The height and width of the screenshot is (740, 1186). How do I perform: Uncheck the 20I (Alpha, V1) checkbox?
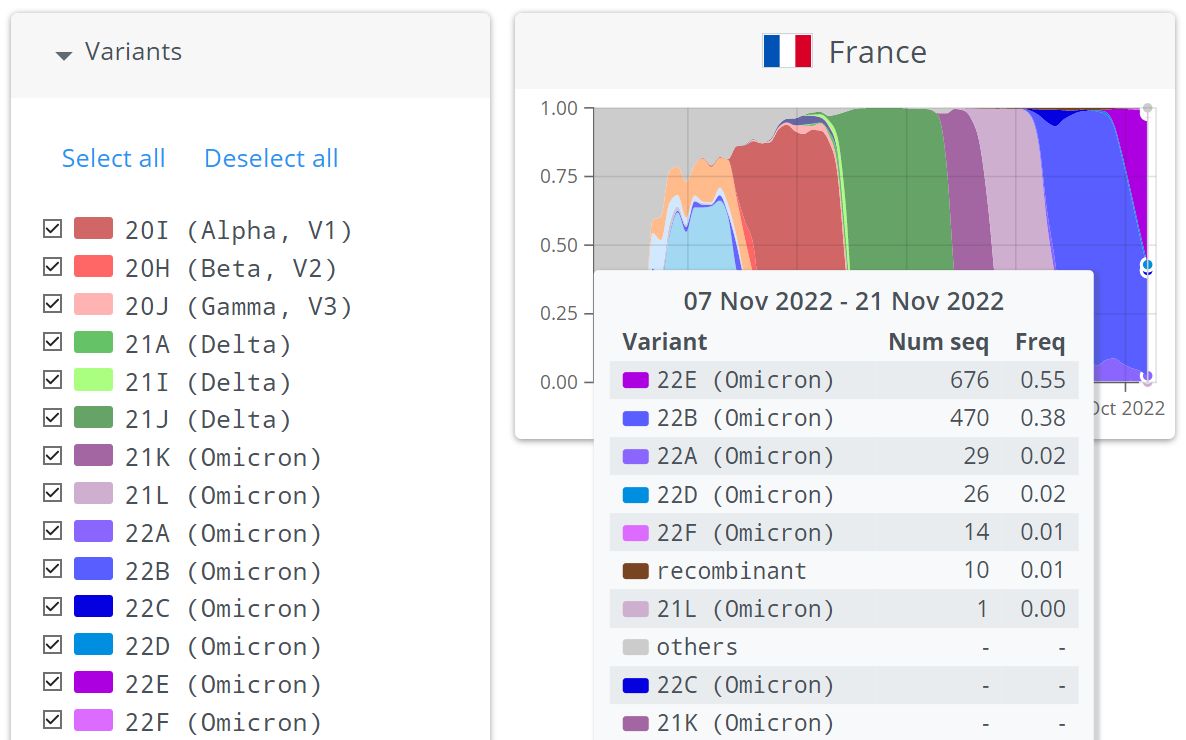coord(53,229)
